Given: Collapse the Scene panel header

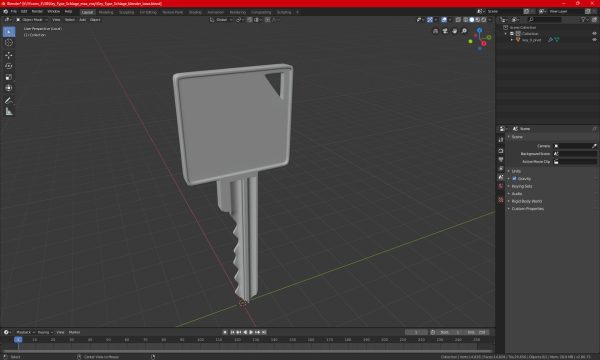Looking at the screenshot, I should pos(517,137).
